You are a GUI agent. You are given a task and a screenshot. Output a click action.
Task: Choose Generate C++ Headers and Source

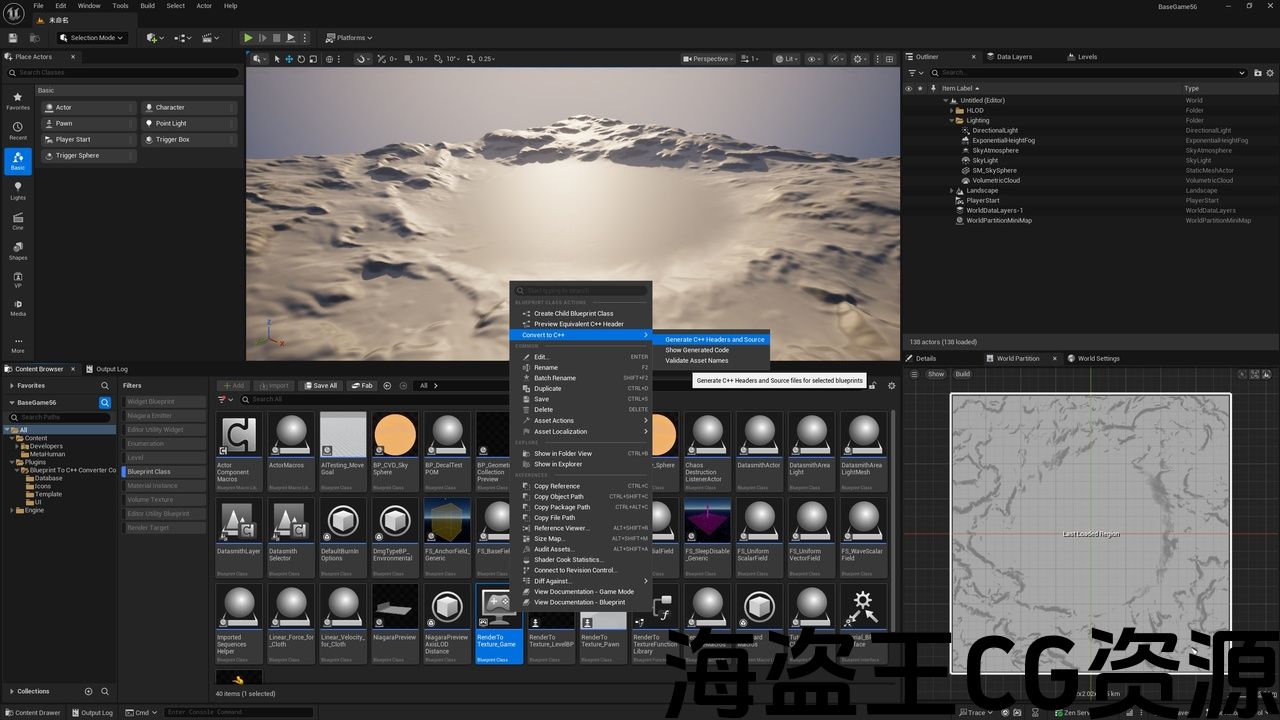pyautogui.click(x=714, y=340)
